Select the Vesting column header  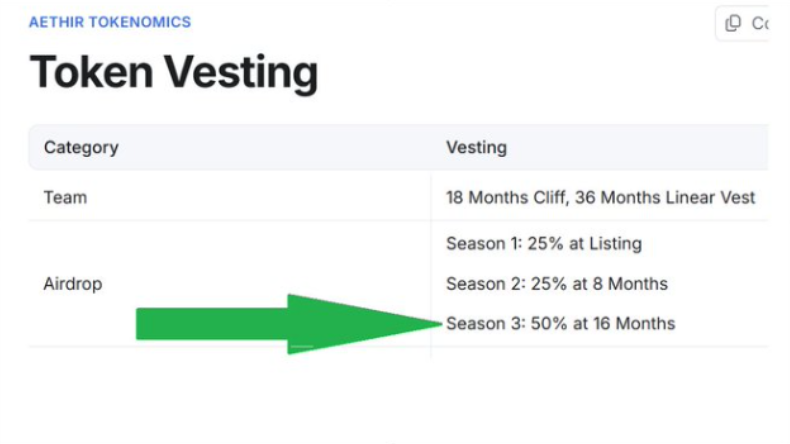476,147
